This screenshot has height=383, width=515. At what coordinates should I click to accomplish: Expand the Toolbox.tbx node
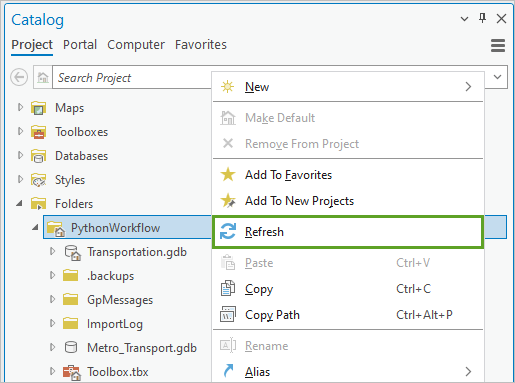tap(52, 371)
